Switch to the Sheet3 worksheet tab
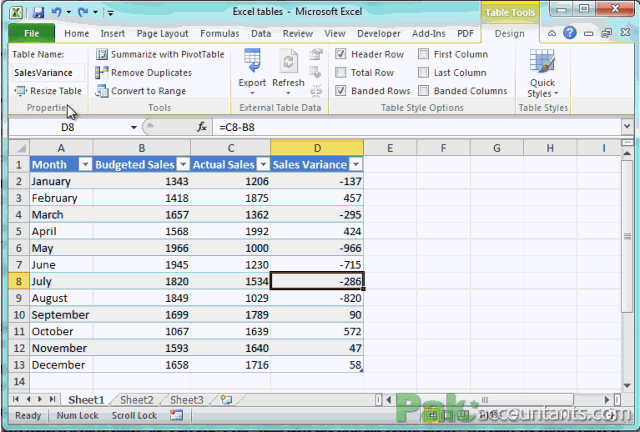 click(x=187, y=400)
